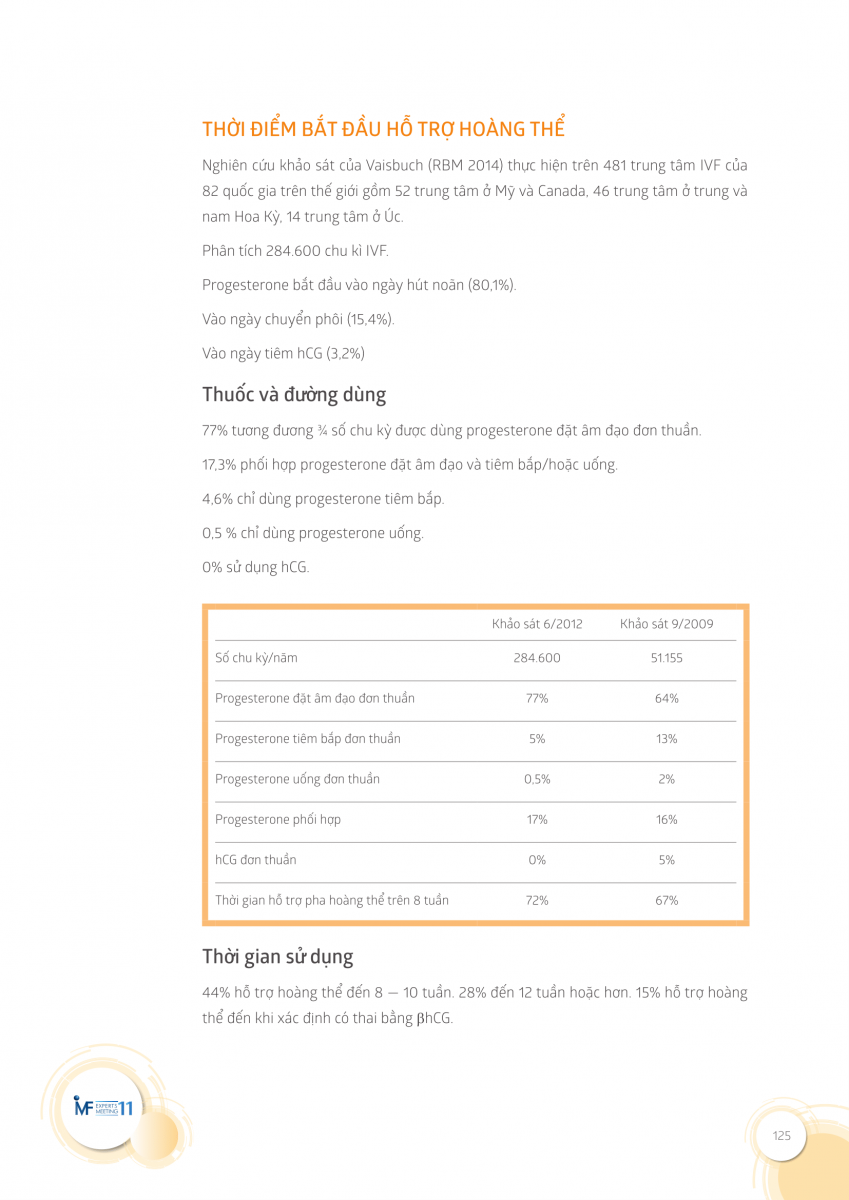Click the 'Khảo sát 9/2009' column header
Screen dimensions: 849x1200
pos(666,624)
